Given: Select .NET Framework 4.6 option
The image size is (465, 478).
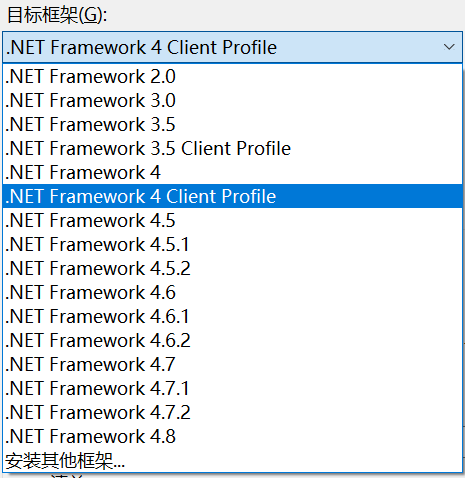Looking at the screenshot, I should 232,292.
